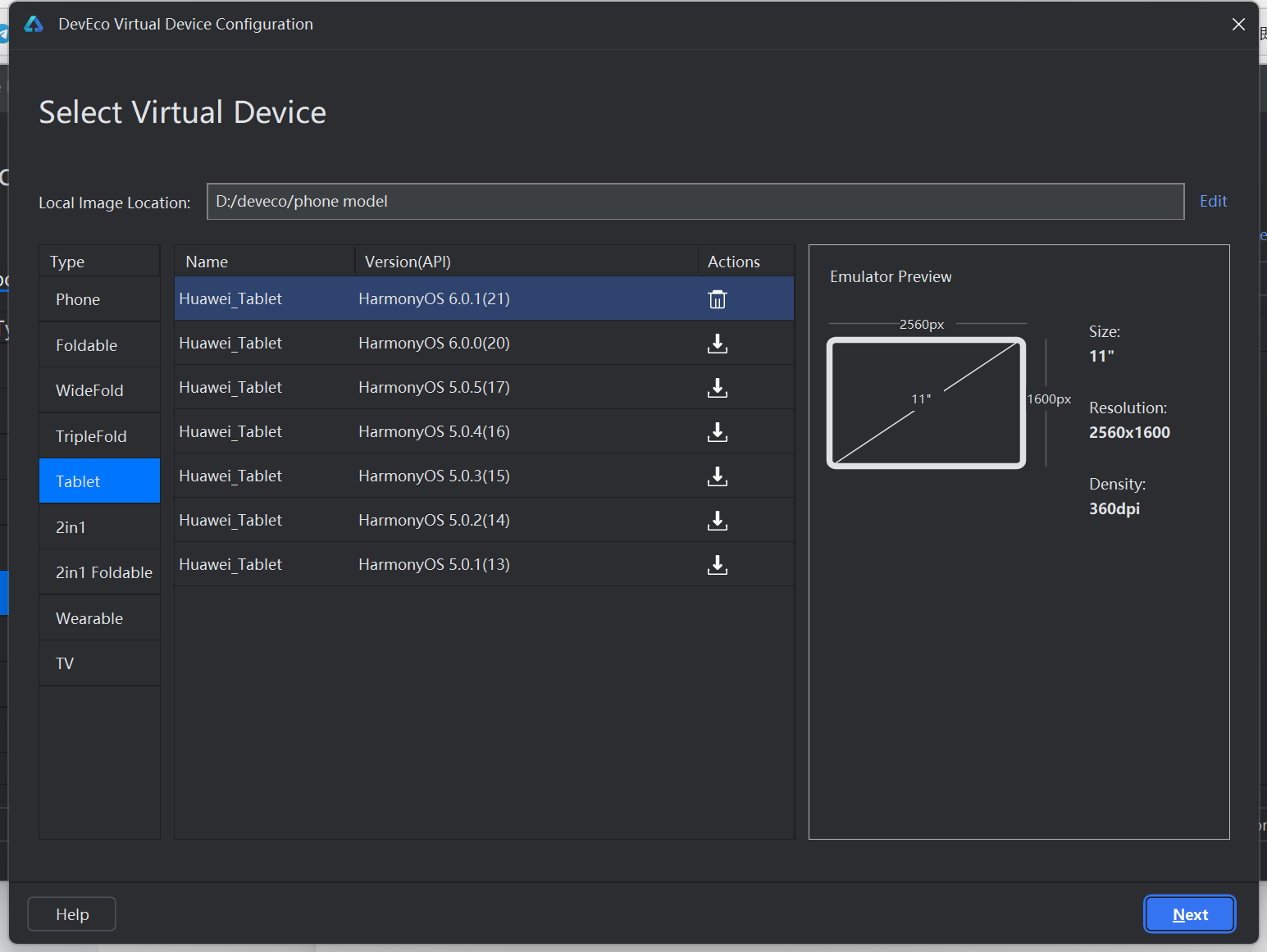
Task: Select the Phone device type
Action: pos(99,299)
